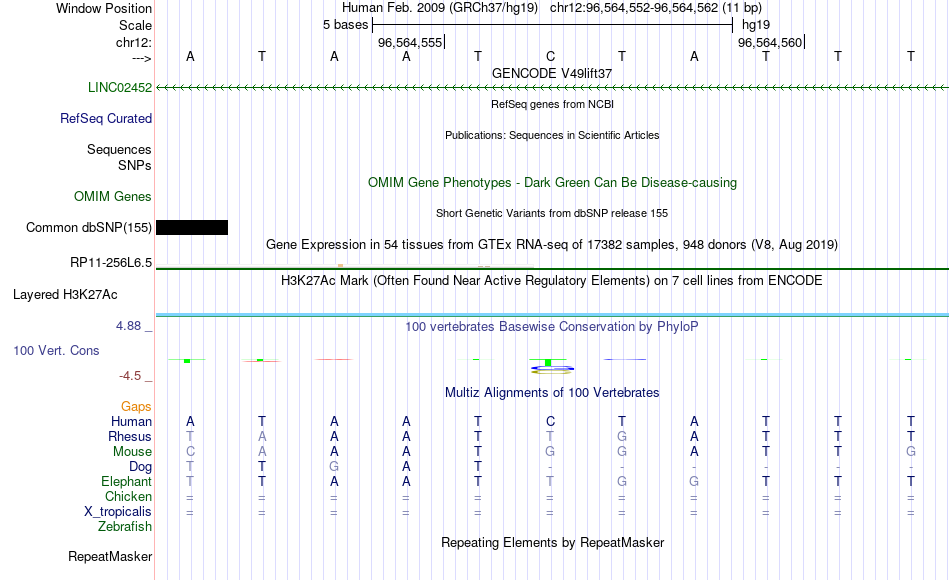Click Short Genetic Variants from dbSNP title
This screenshot has height=580, width=950.
[x=552, y=213]
